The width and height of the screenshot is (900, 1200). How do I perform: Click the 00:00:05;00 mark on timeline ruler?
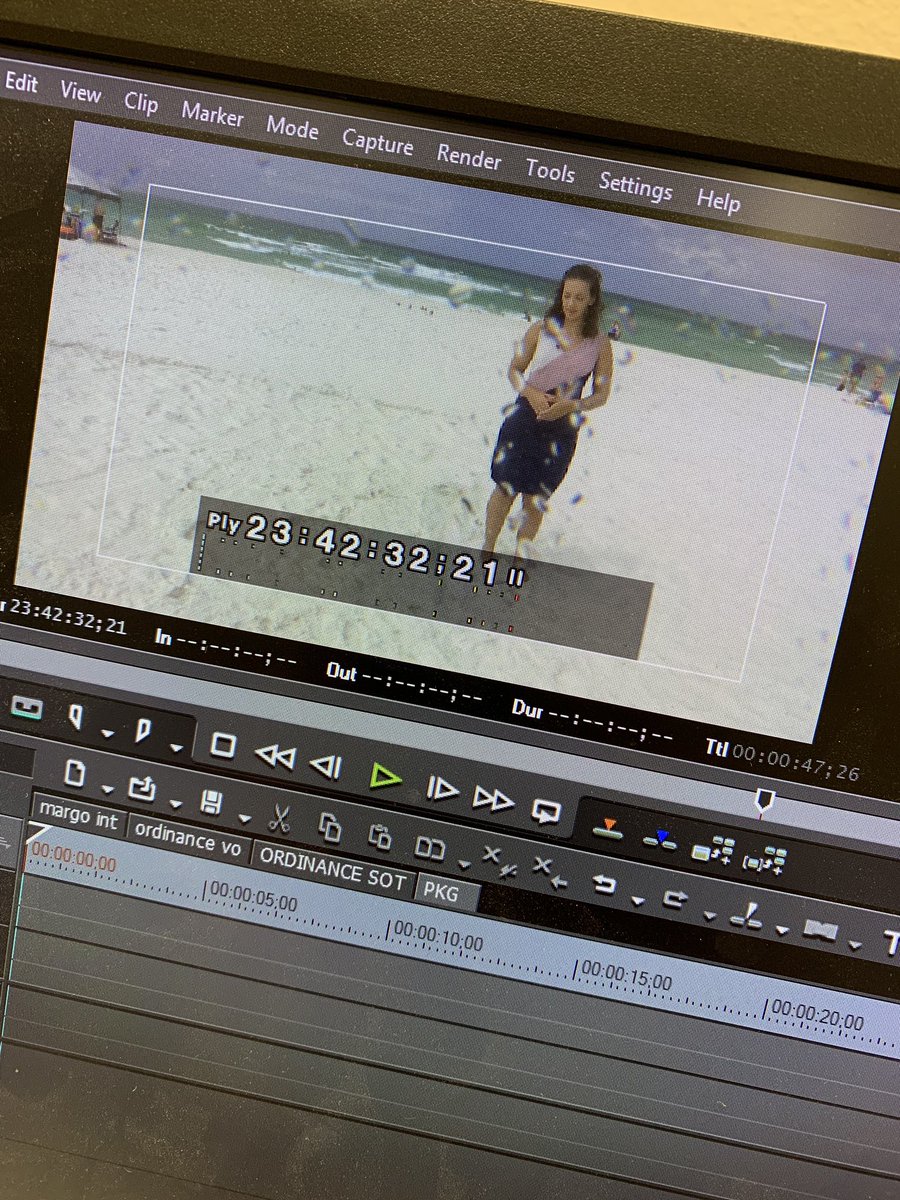(252, 896)
